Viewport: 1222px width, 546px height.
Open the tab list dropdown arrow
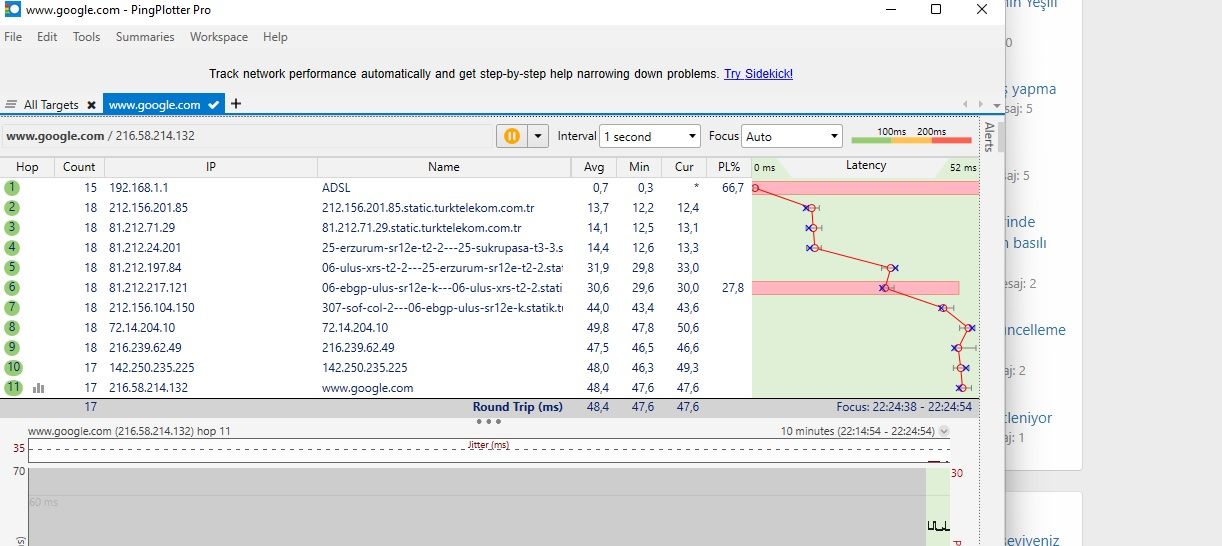tap(996, 105)
